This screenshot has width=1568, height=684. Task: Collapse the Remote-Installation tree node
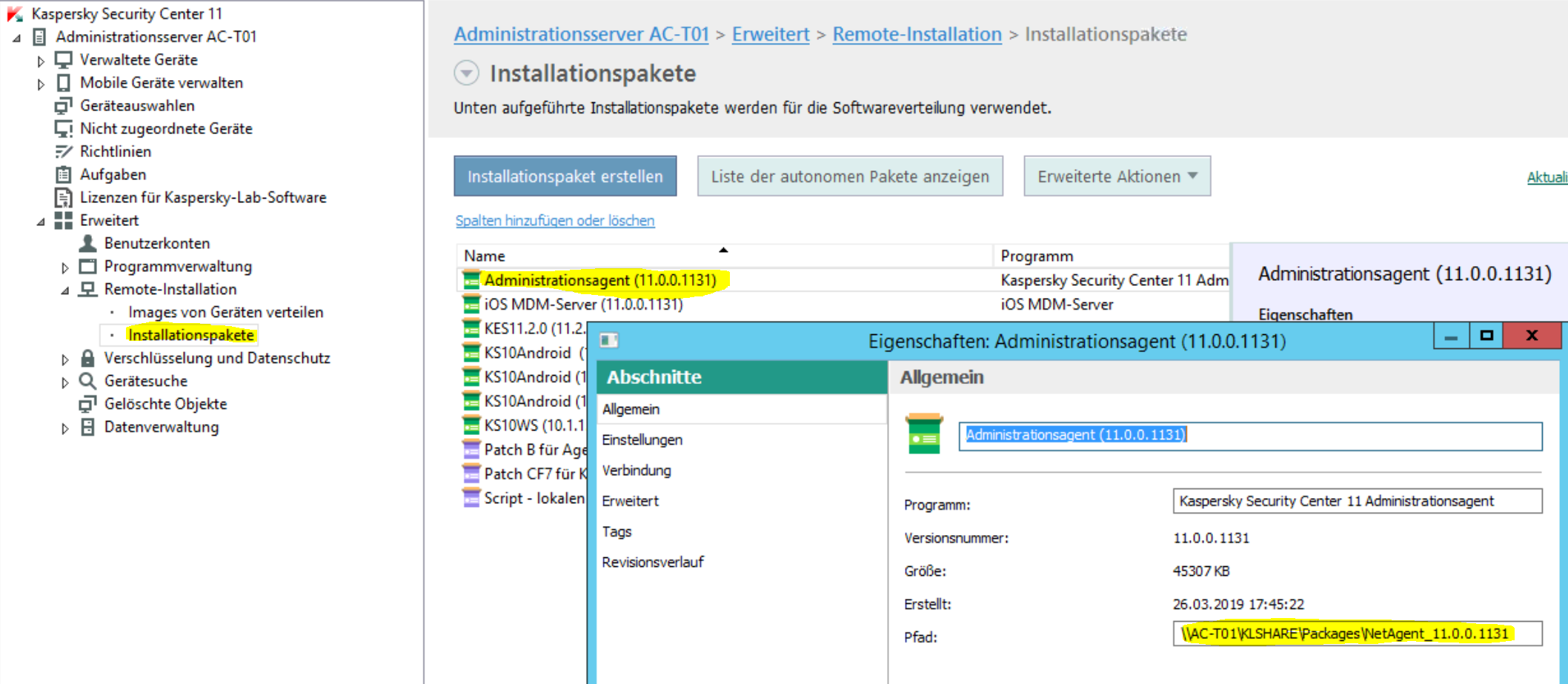tap(64, 290)
